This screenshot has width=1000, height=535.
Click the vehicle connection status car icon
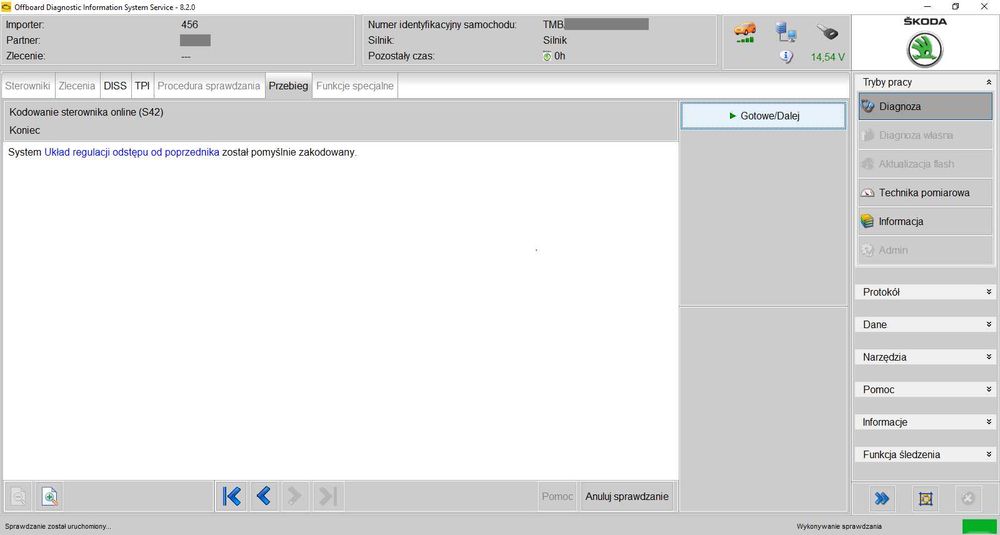click(744, 33)
